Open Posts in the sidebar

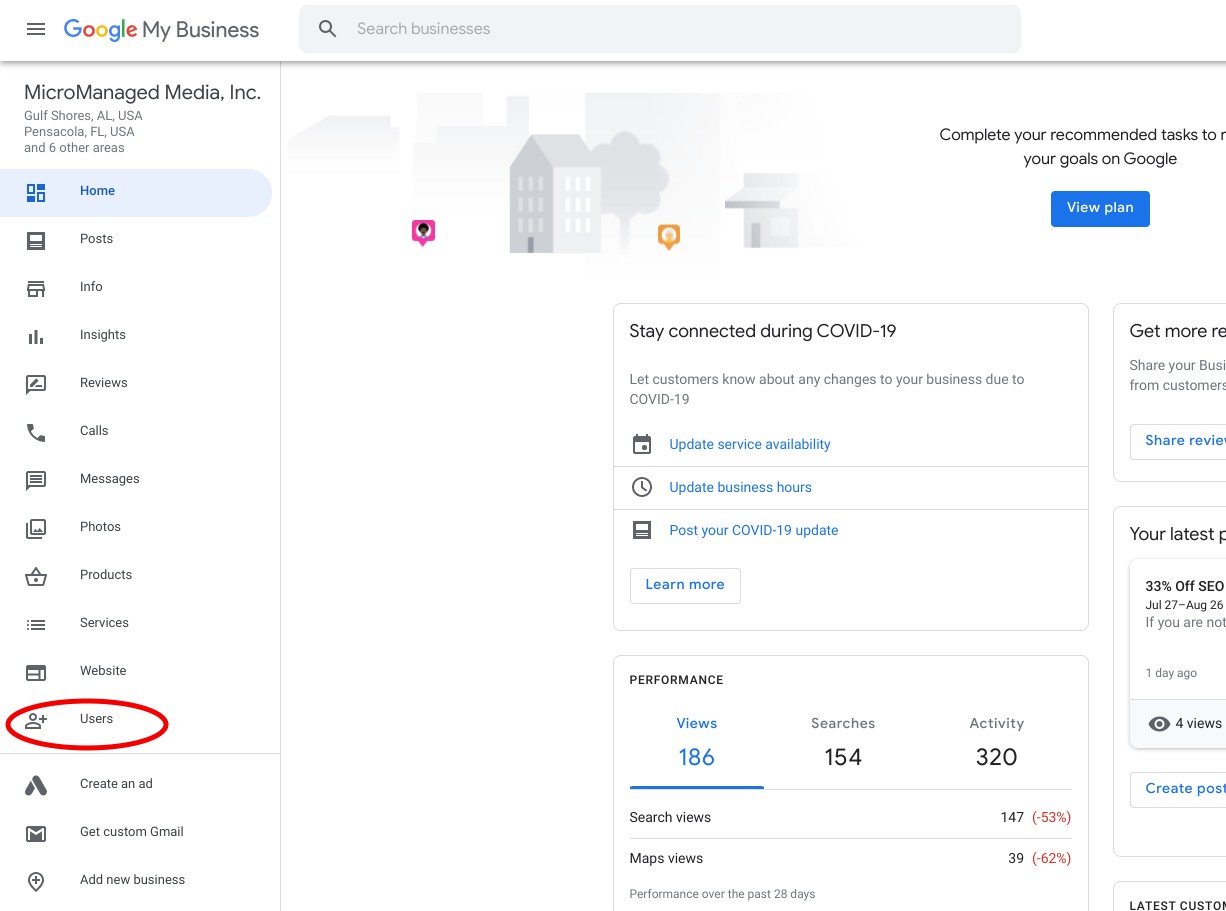click(x=136, y=239)
